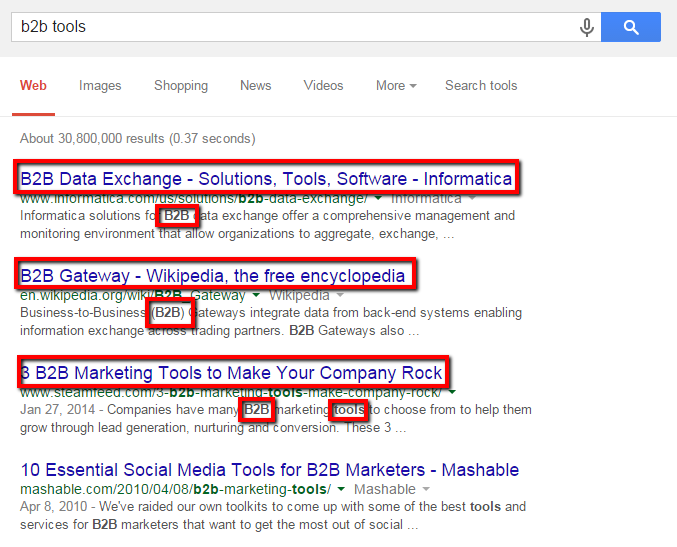The height and width of the screenshot is (547, 677).
Task: Click 'Jan 27, 2014' snippet date
Action: point(57,409)
